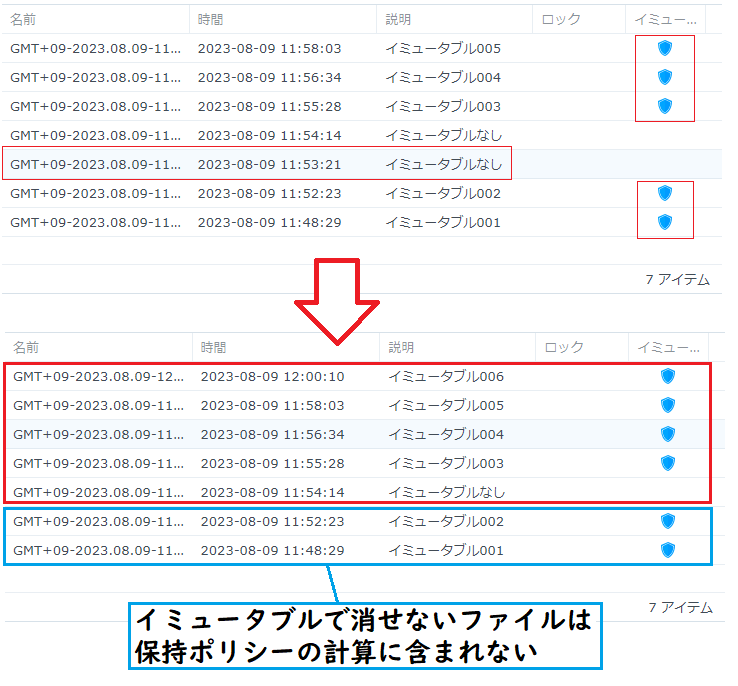Click the shield icon for イミュータブル001 in lower table

pyautogui.click(x=668, y=550)
